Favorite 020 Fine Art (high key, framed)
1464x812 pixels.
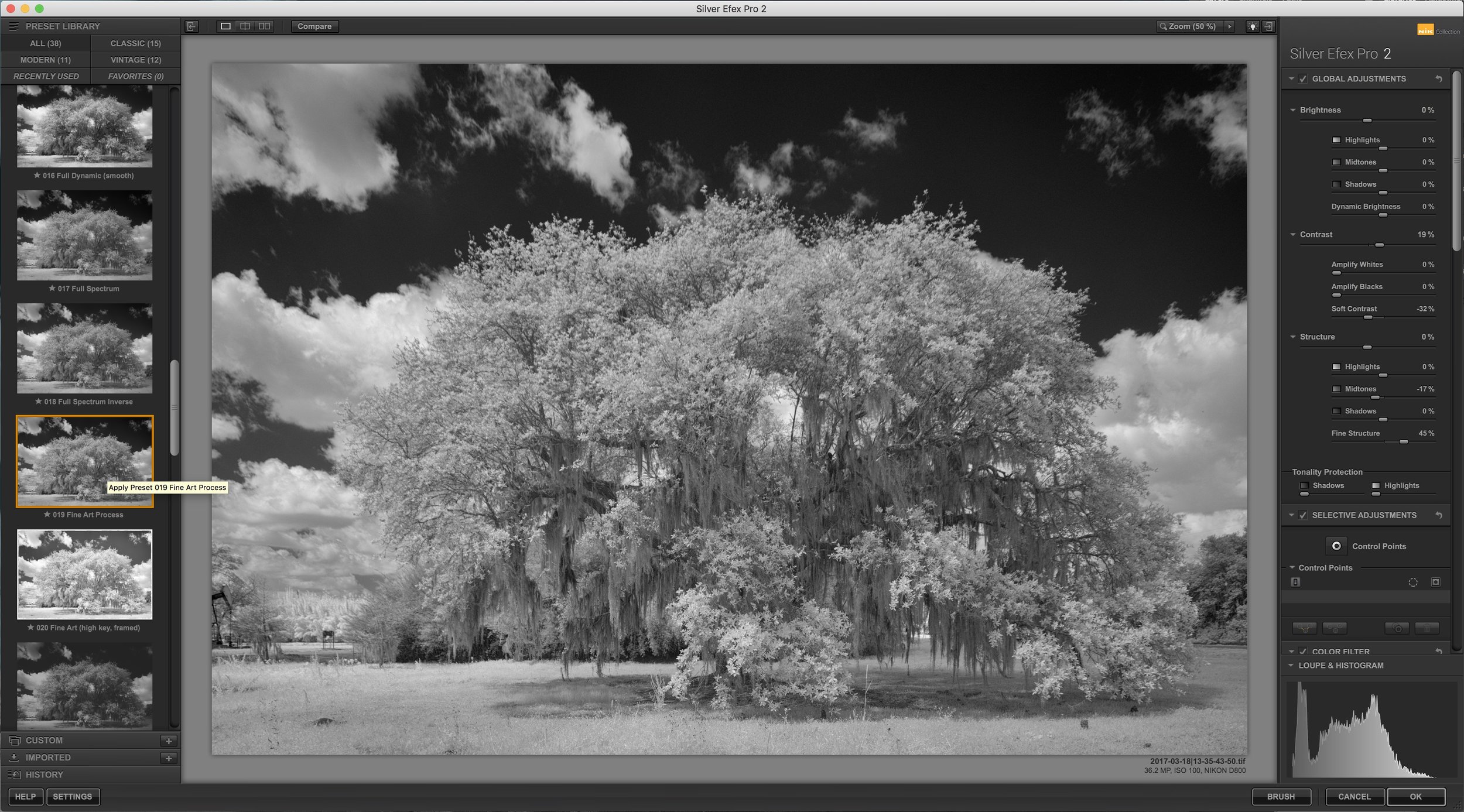pos(30,627)
